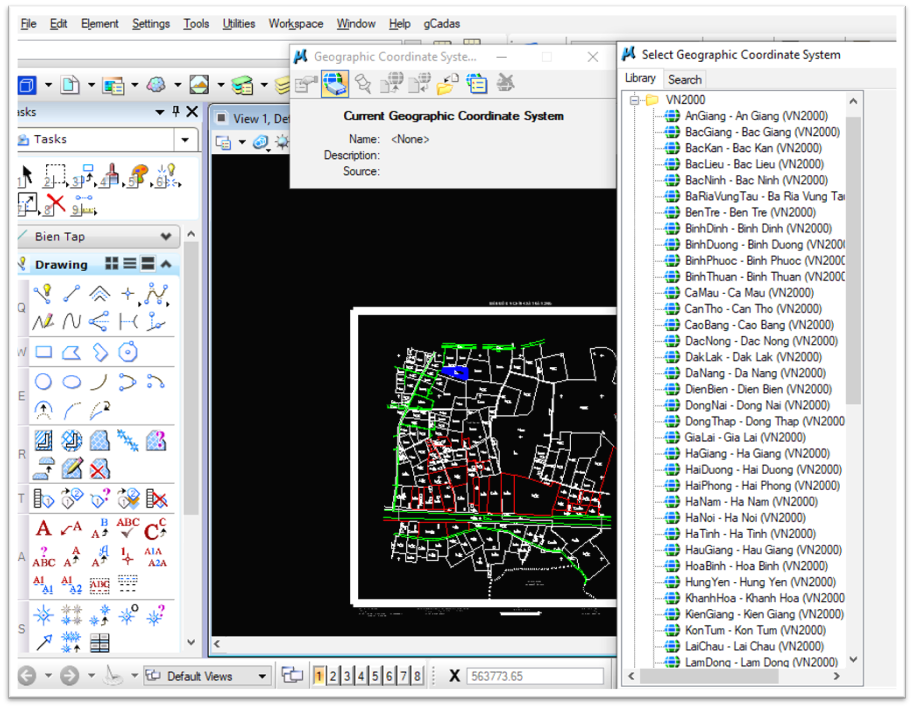This screenshot has height=708, width=913.
Task: Select the Place Ellipse tool
Action: (x=71, y=382)
